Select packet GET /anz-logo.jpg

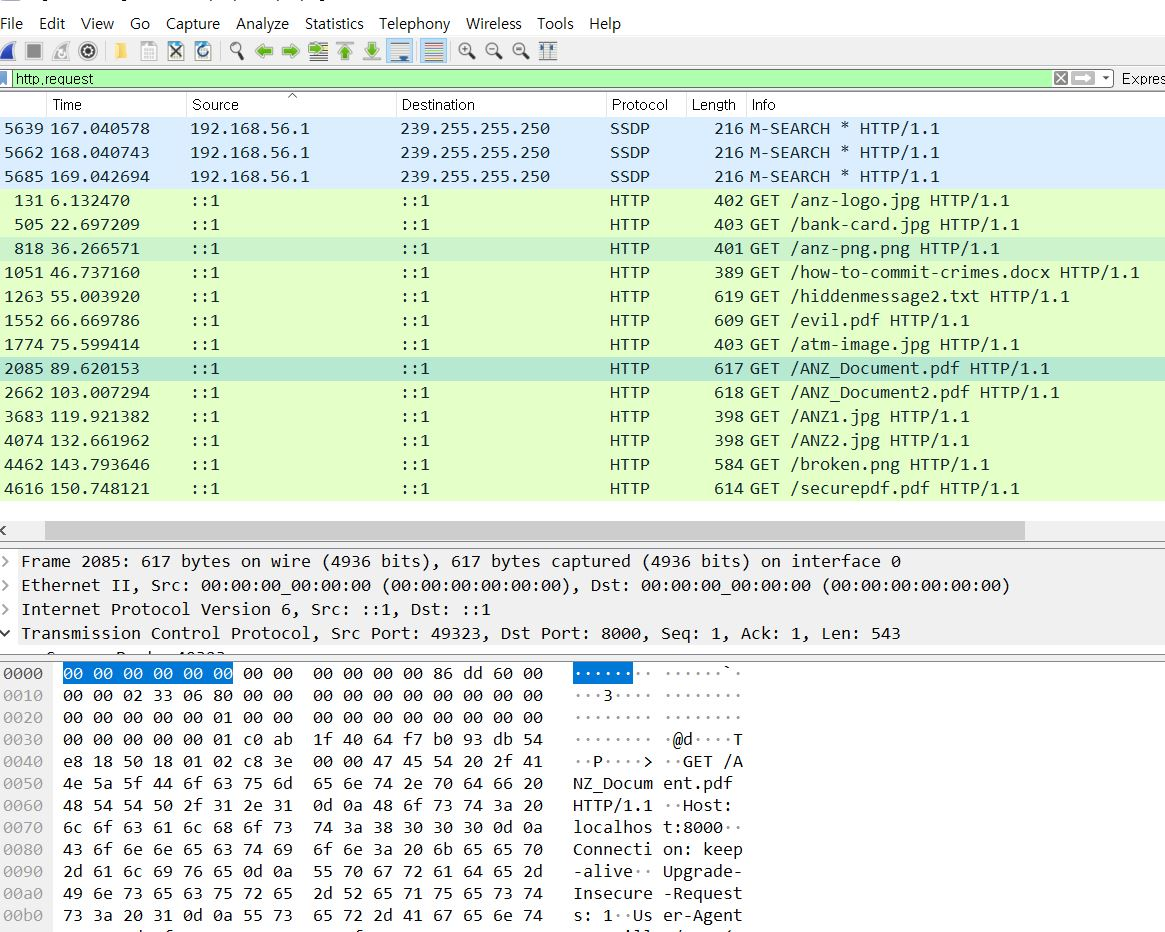[582, 201]
